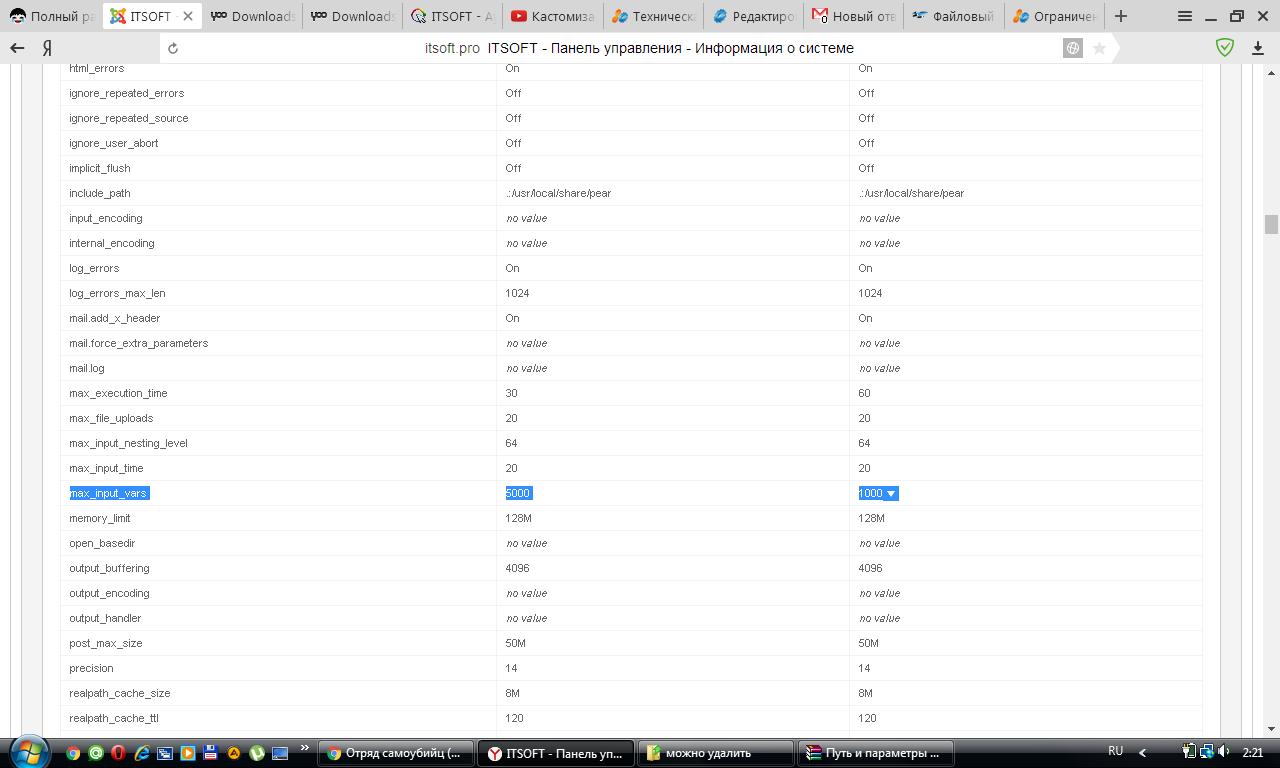The width and height of the screenshot is (1280, 768).
Task: Open the browser hamburger menu
Action: pyautogui.click(x=1185, y=16)
